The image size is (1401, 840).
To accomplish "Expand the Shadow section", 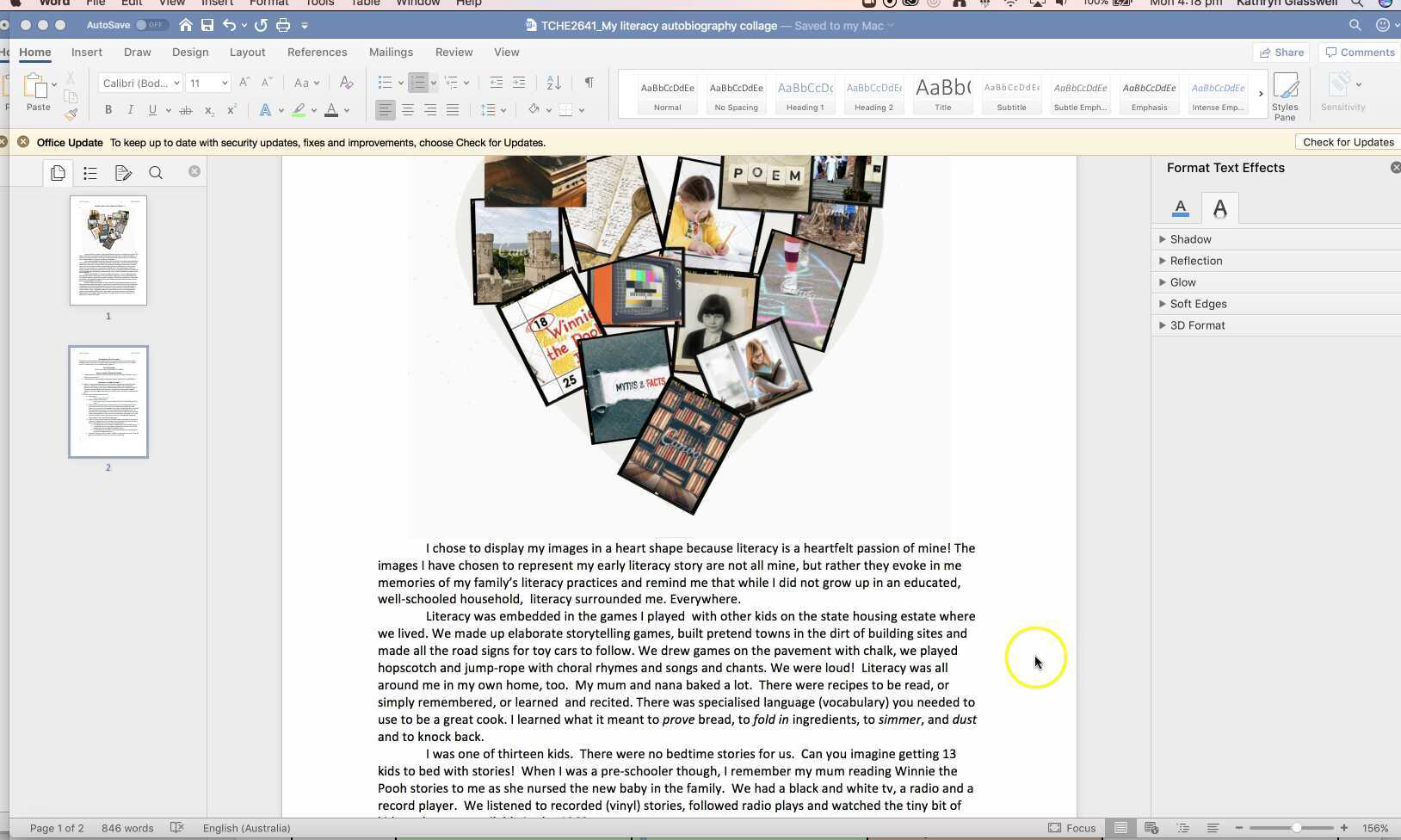I will tap(1189, 238).
